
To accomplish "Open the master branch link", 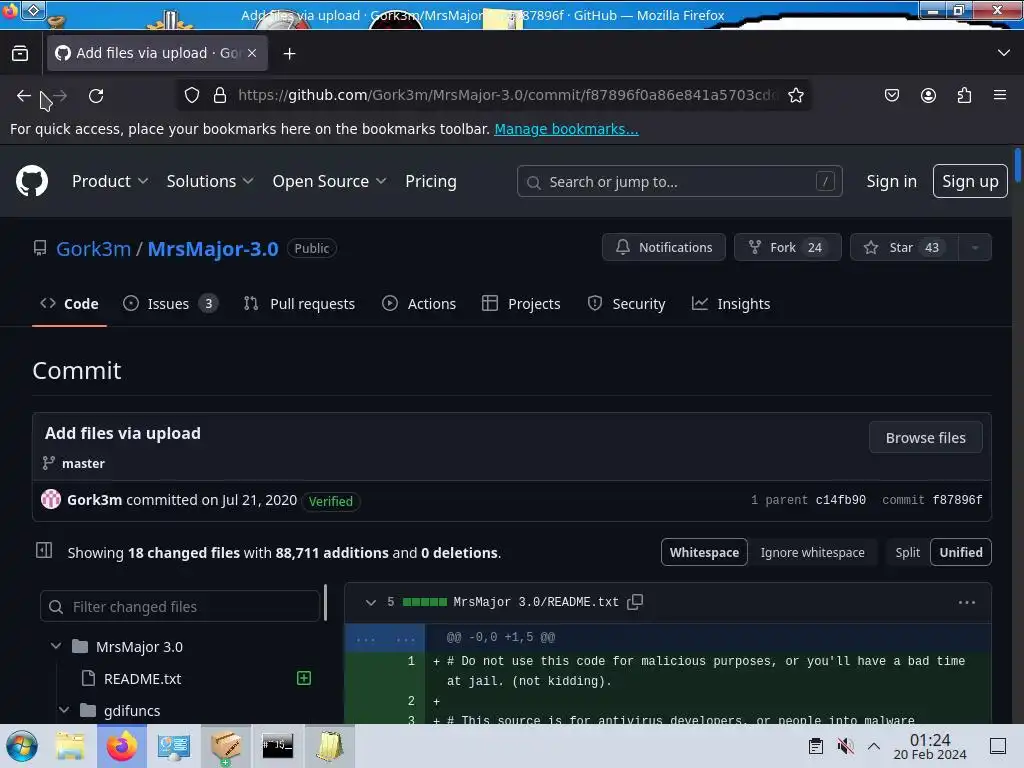I will [x=83, y=464].
